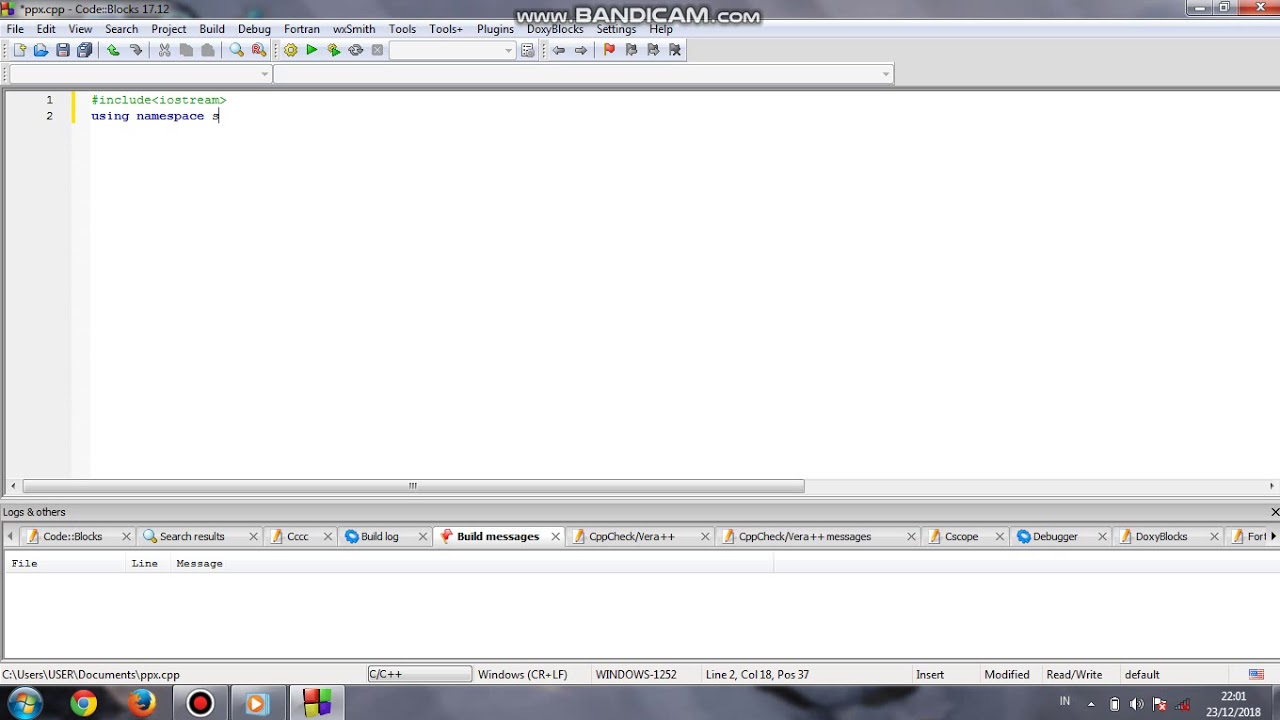Click the Redo toolbar icon

135,50
